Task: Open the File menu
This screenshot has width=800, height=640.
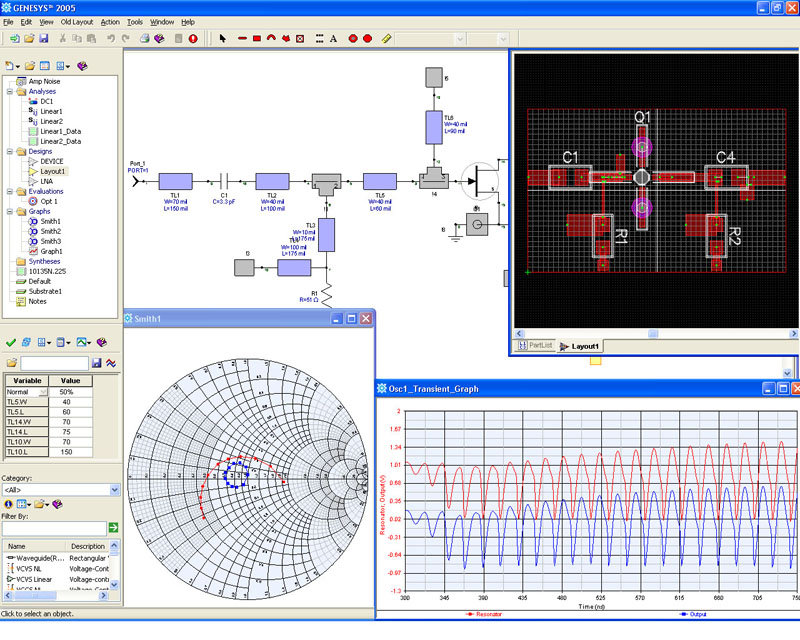Action: [8, 22]
